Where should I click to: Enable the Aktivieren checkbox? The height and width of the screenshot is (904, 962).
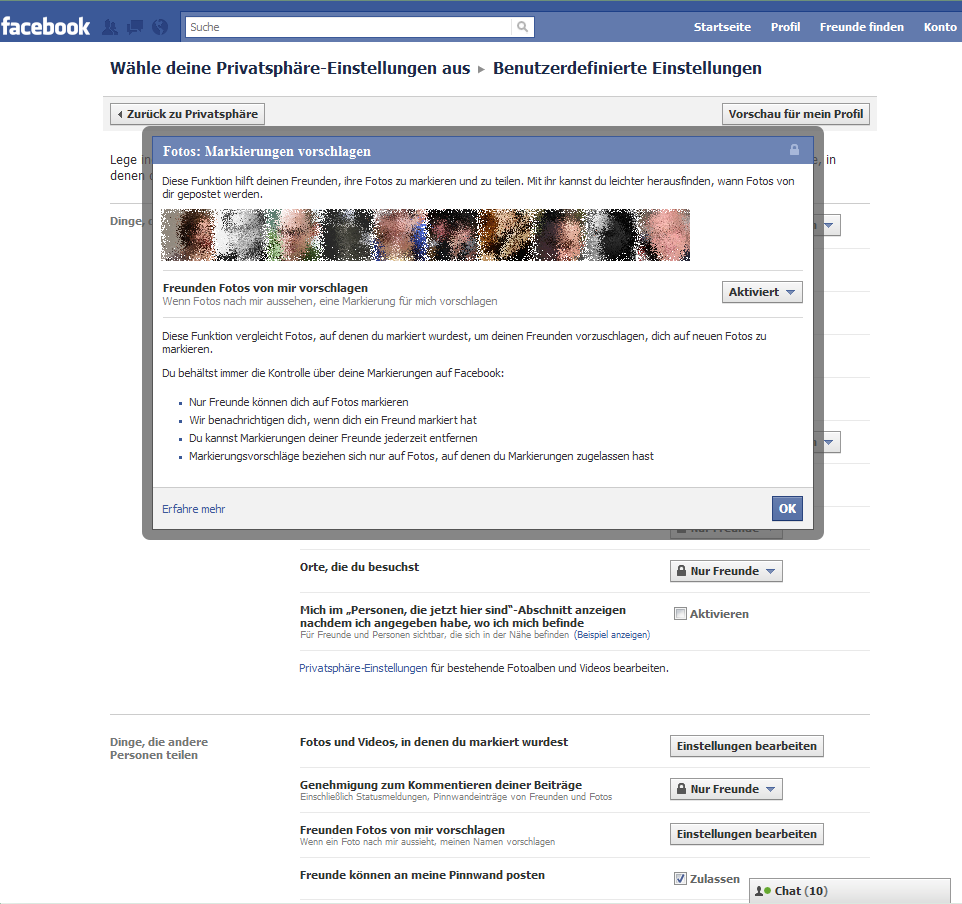point(680,614)
